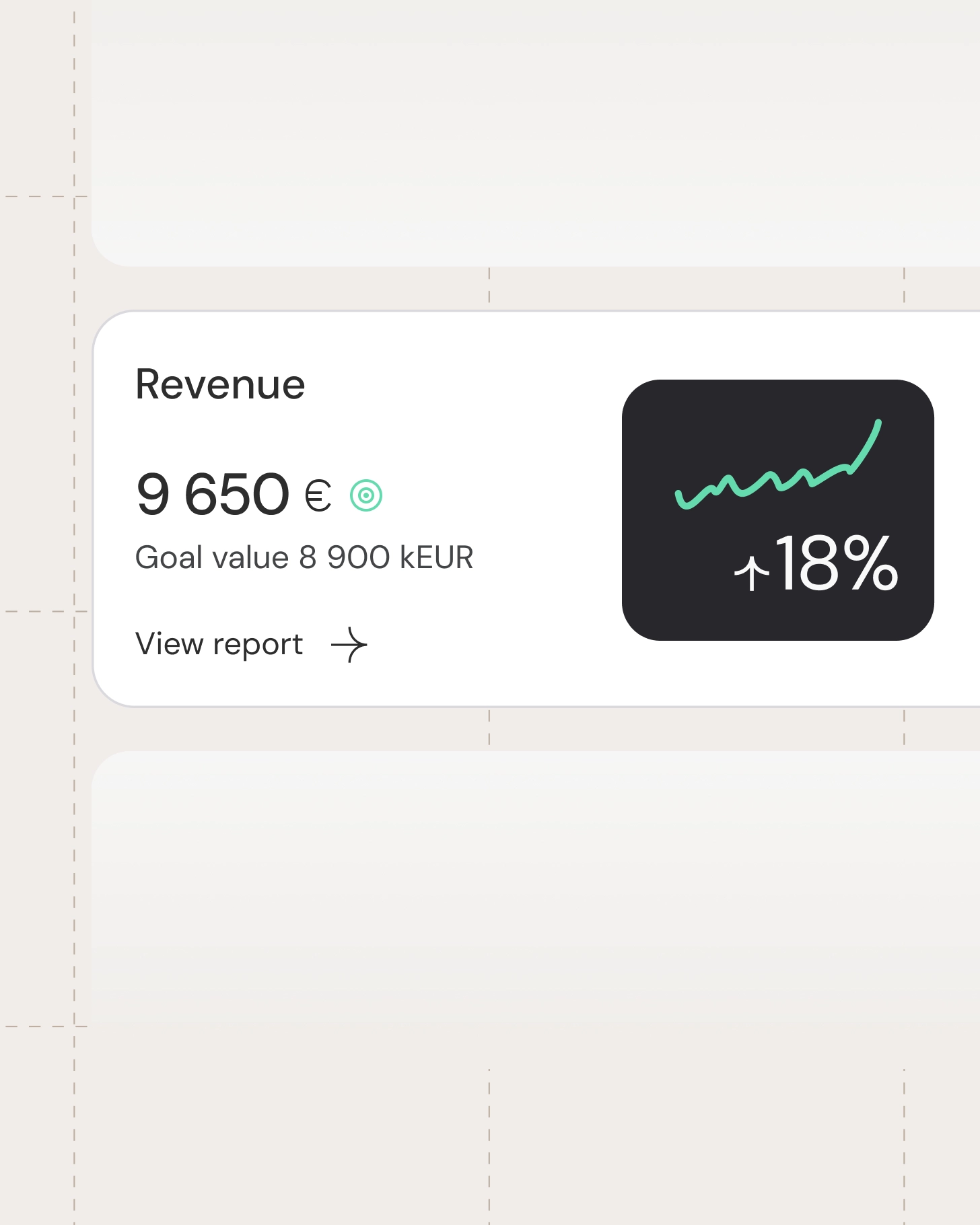Viewport: 980px width, 1225px height.
Task: Select the concentric circle goal indicator
Action: click(x=367, y=495)
